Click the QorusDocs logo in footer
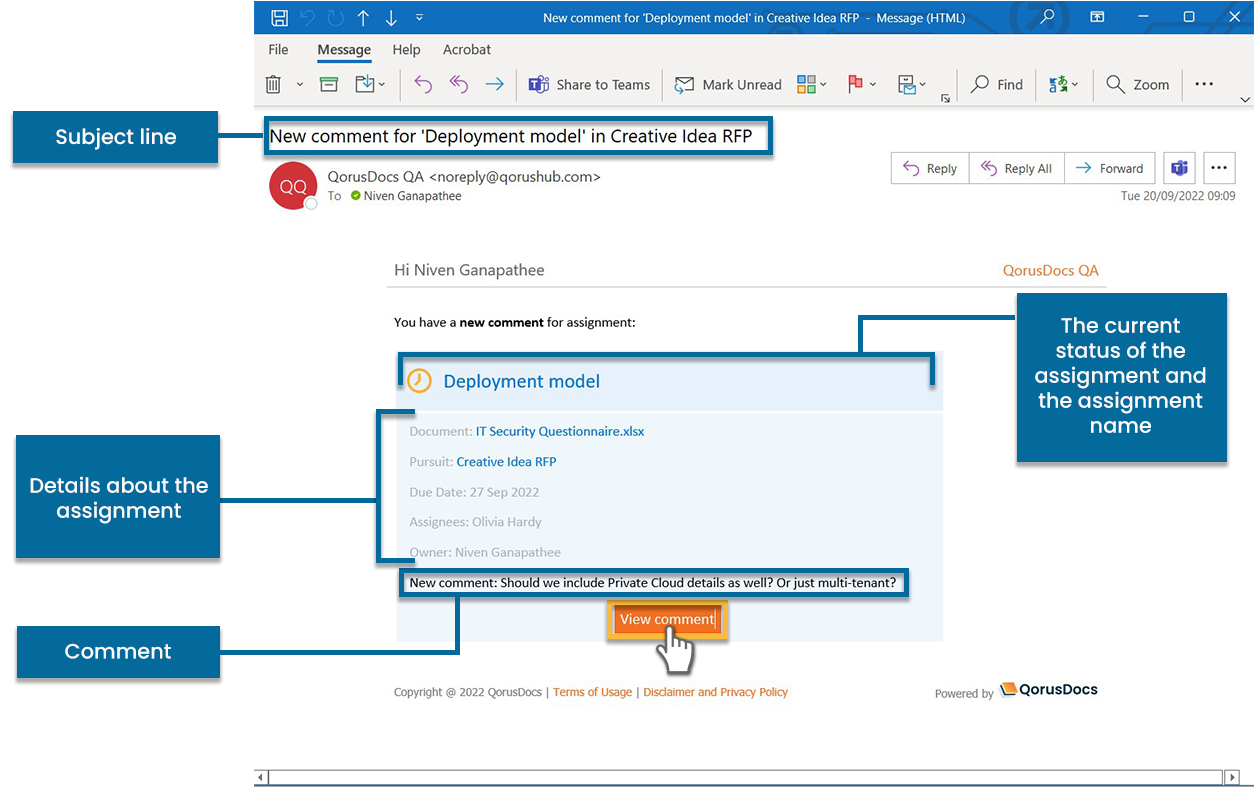The image size is (1254, 788). [1049, 689]
